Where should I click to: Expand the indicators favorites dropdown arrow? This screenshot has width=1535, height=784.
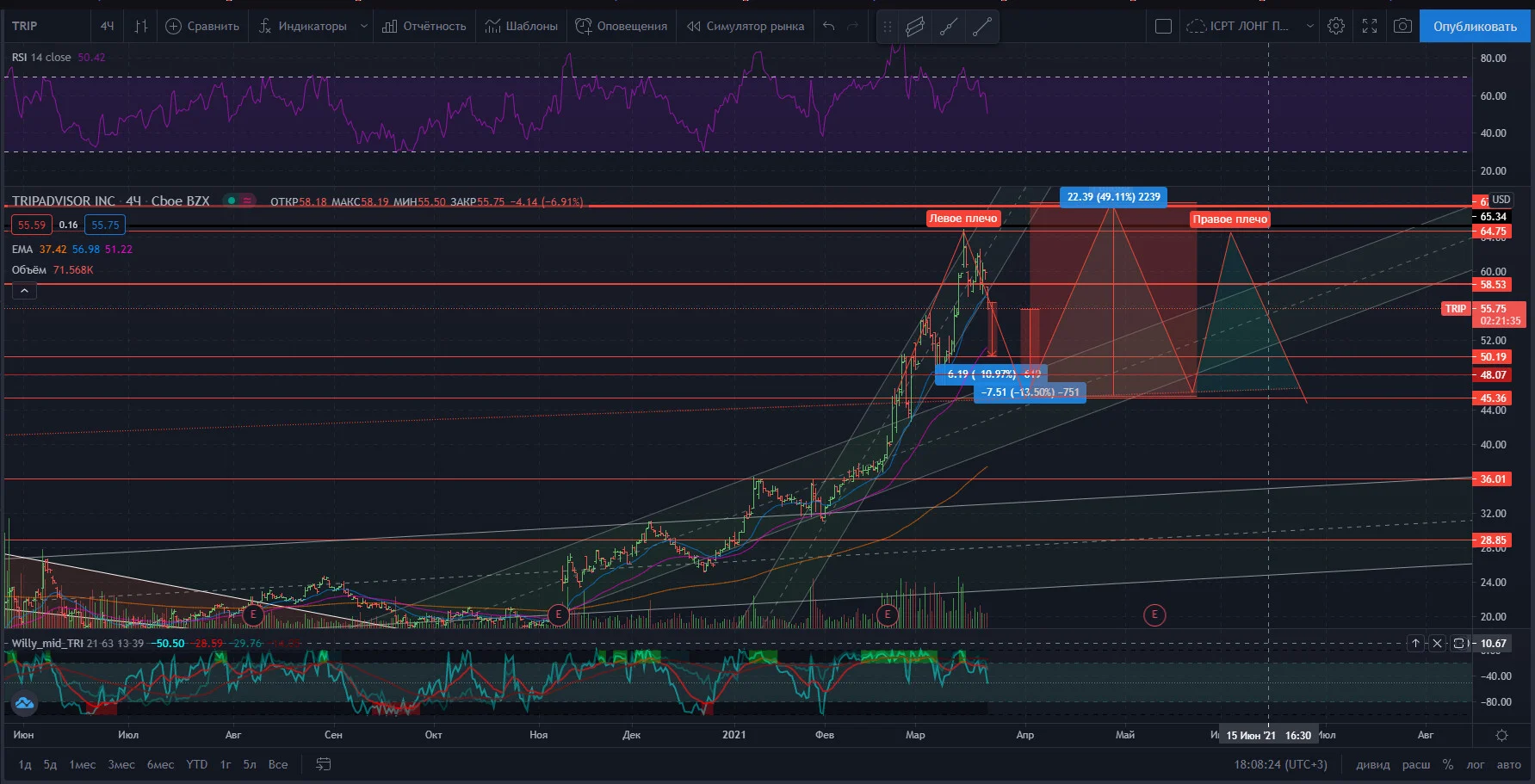pyautogui.click(x=363, y=26)
